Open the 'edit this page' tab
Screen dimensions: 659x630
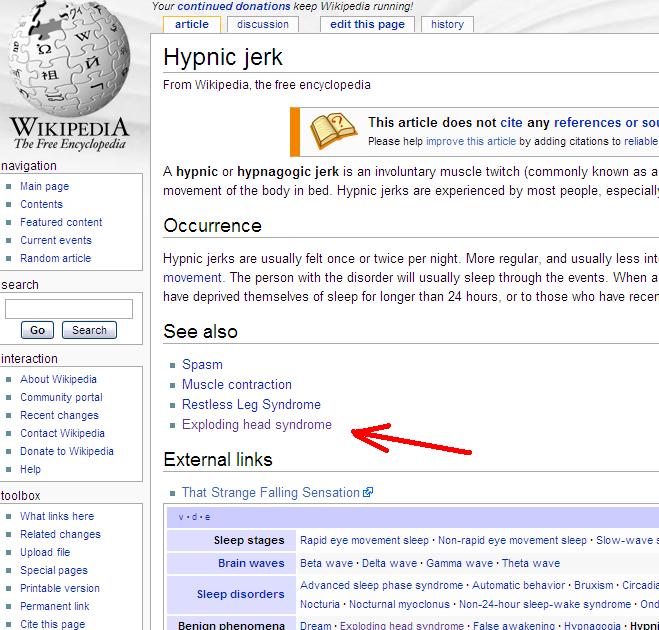pos(369,24)
